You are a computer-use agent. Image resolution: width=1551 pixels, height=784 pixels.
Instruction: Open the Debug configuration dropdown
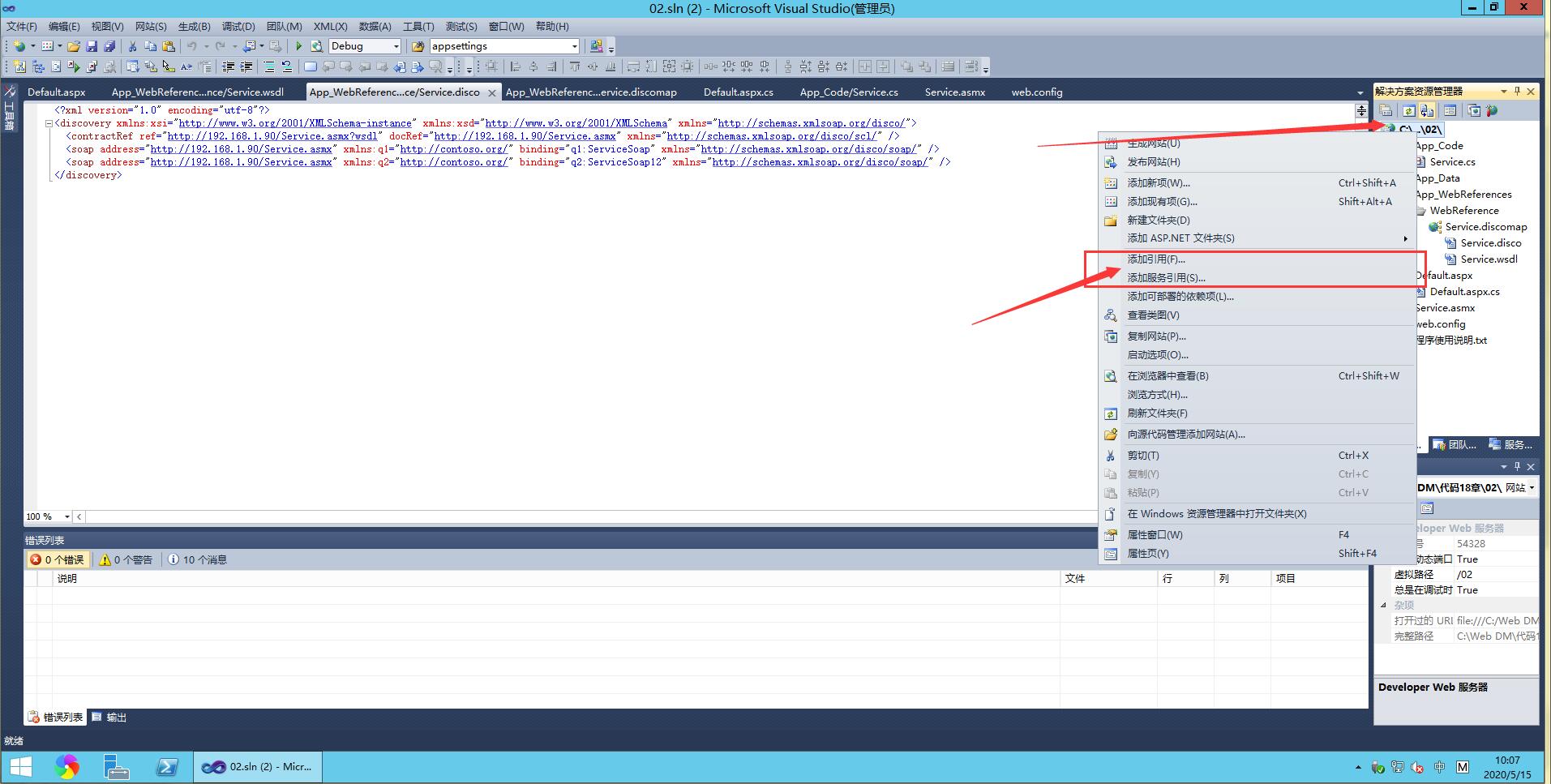tap(396, 46)
